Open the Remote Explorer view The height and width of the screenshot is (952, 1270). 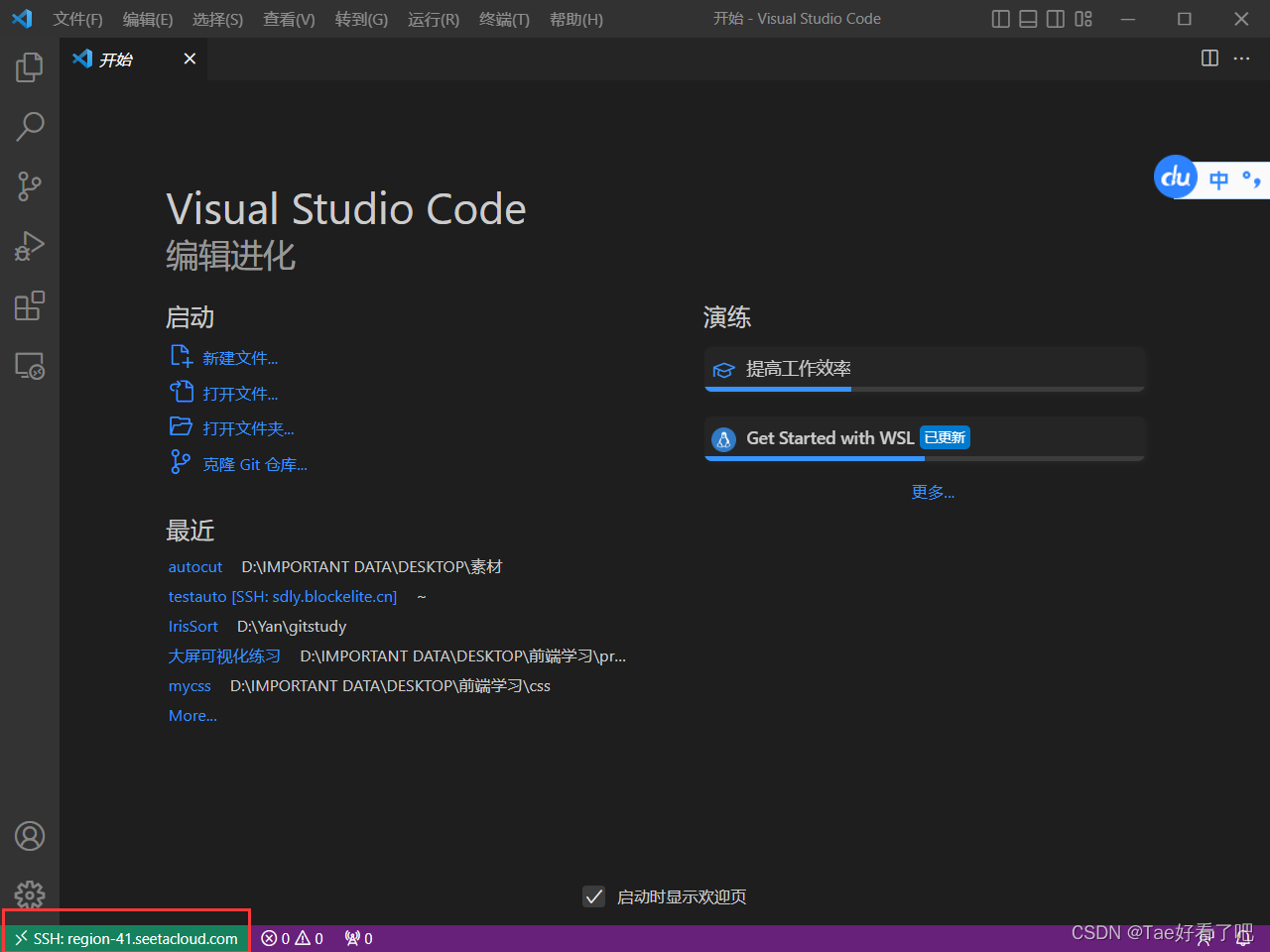pos(30,366)
